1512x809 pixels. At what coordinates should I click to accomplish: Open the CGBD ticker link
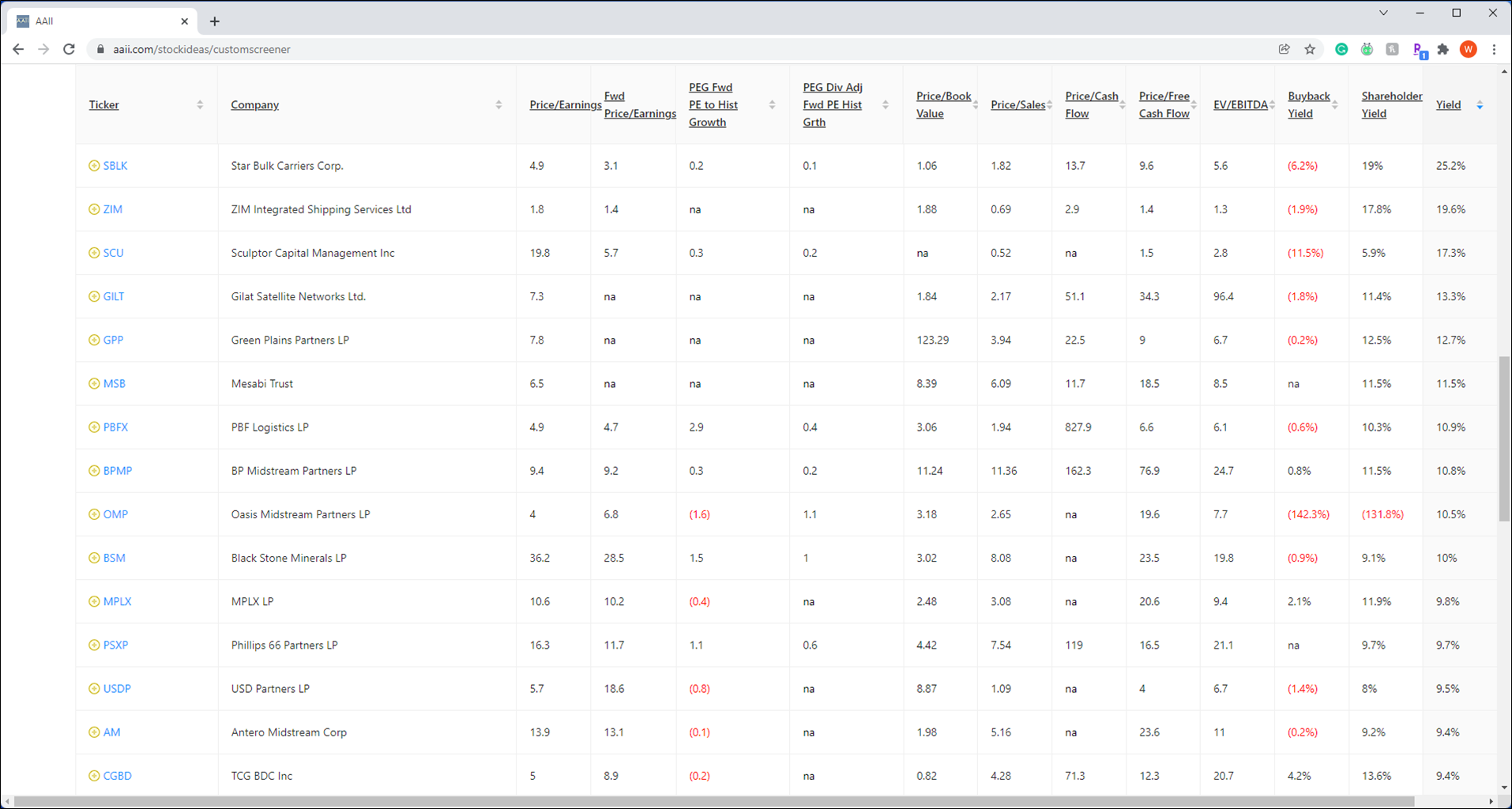coord(117,776)
